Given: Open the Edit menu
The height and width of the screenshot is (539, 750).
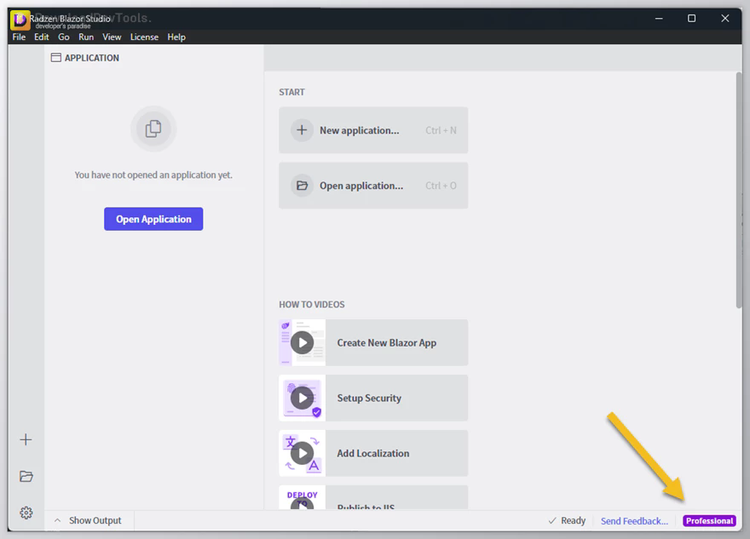Looking at the screenshot, I should click(x=41, y=37).
